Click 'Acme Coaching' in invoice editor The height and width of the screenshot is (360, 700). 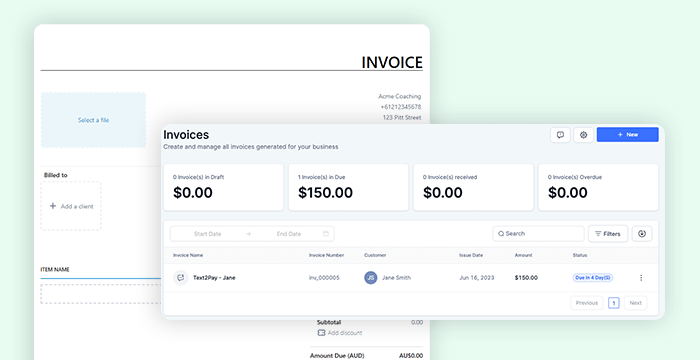click(x=400, y=96)
